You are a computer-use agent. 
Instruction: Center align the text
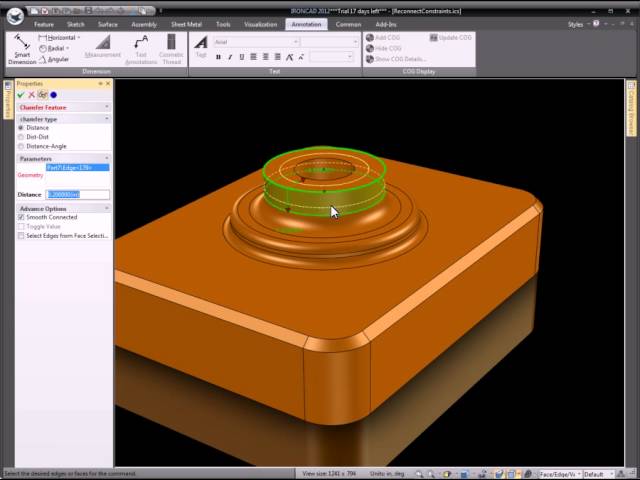[x=265, y=57]
